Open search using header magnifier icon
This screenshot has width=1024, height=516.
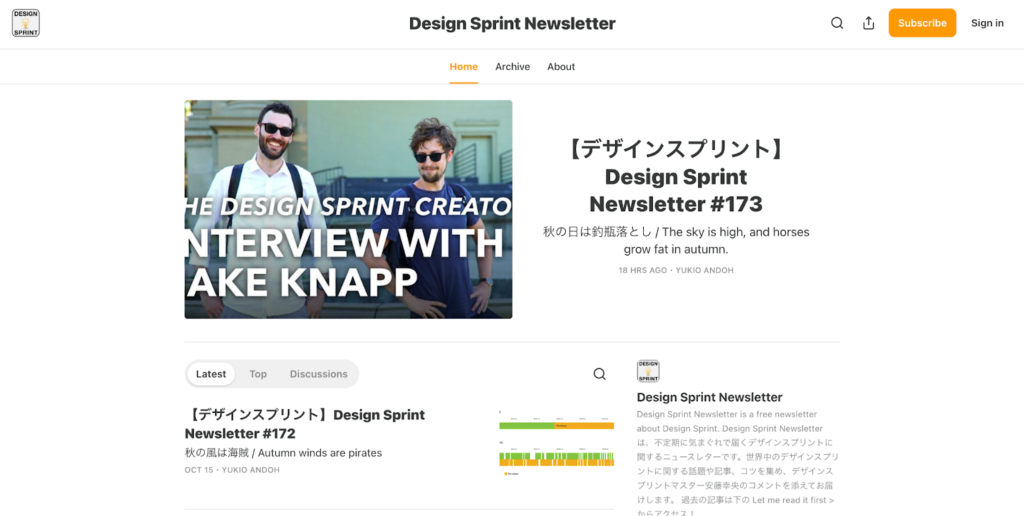[837, 23]
